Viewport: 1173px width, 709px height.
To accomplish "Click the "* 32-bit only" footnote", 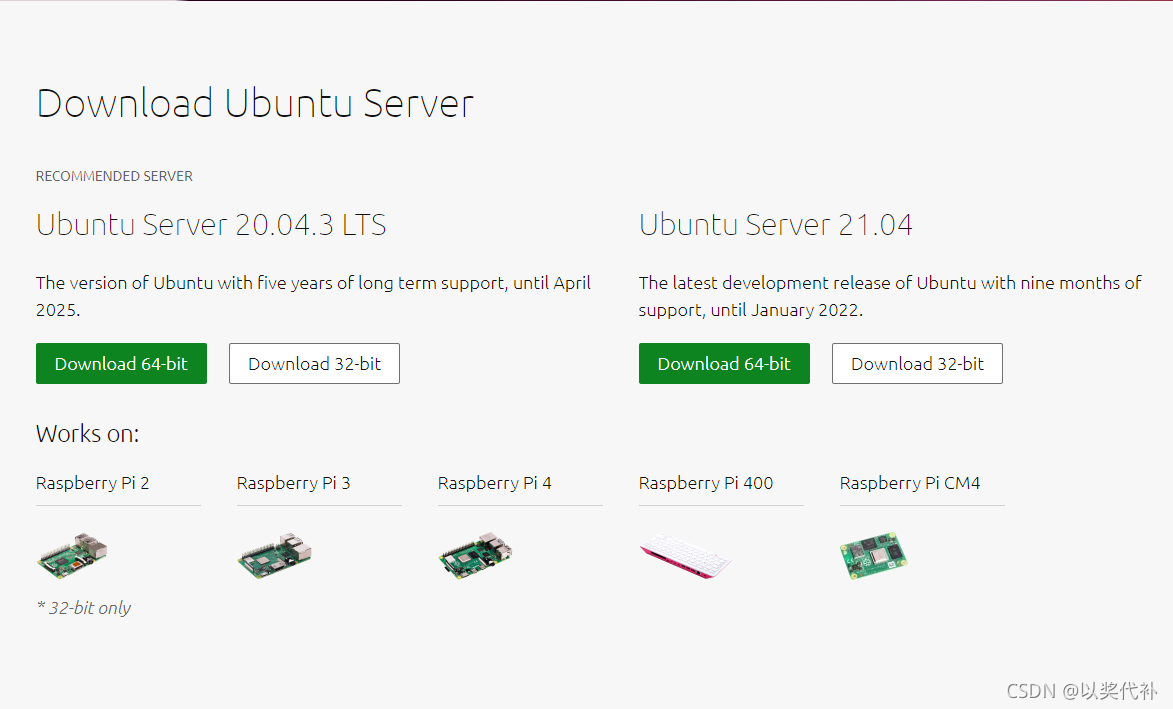I will tap(84, 608).
